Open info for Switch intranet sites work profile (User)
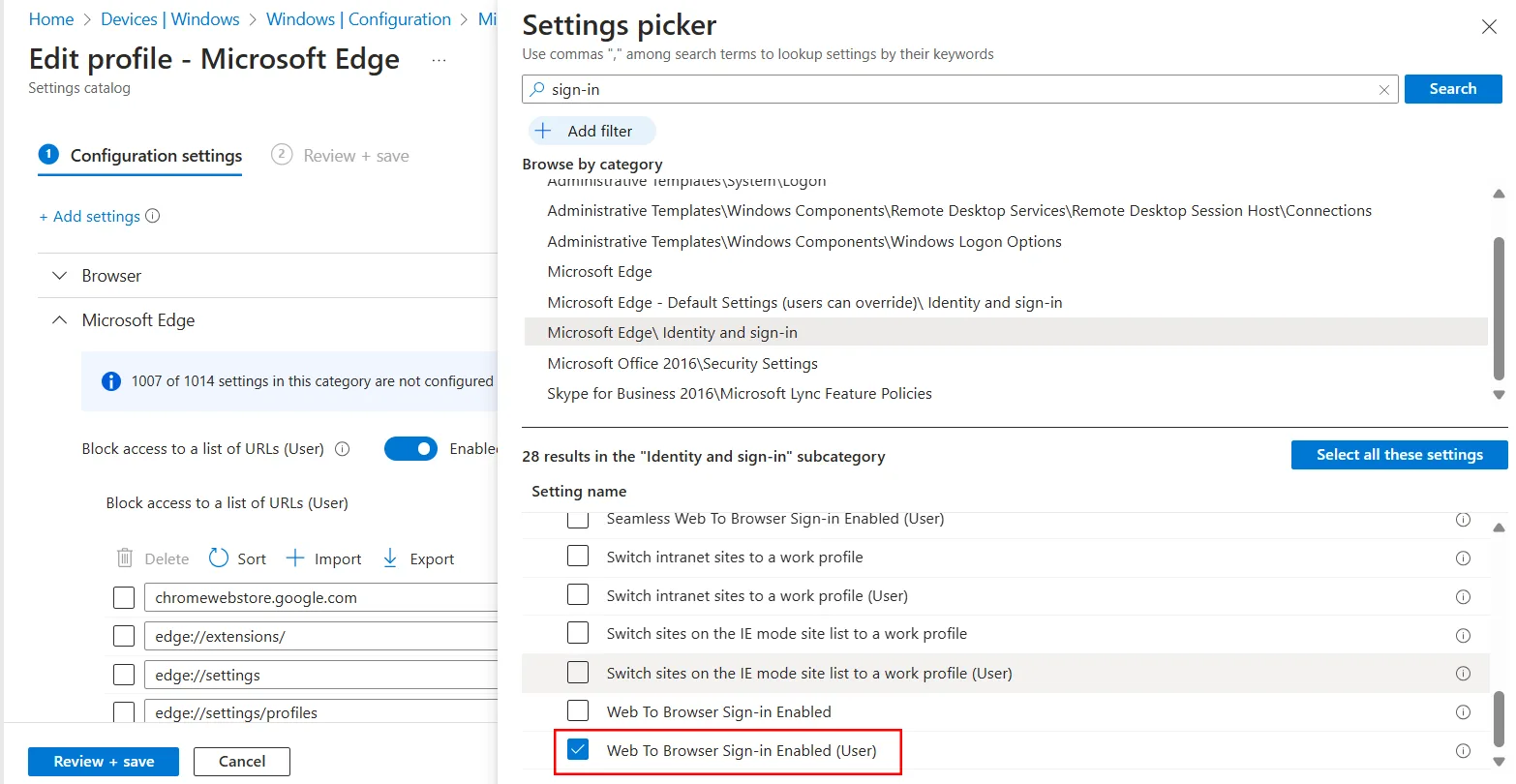Image resolution: width=1516 pixels, height=784 pixels. click(x=1463, y=597)
